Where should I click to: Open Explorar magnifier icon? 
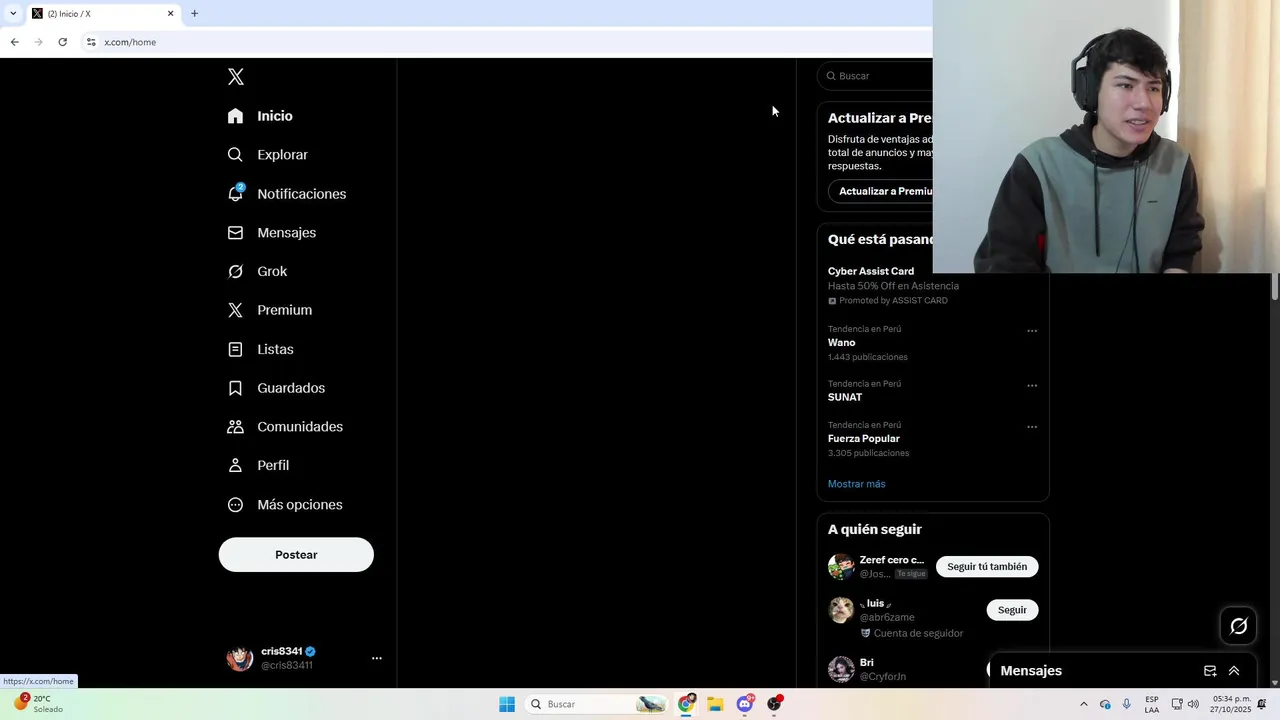[235, 155]
